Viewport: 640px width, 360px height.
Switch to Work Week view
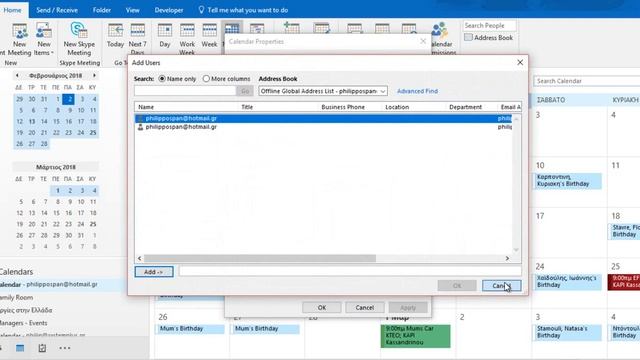pos(187,40)
